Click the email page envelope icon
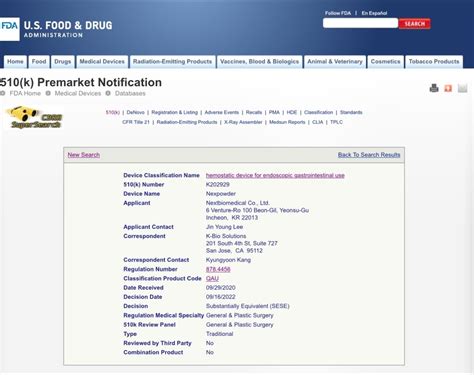The width and height of the screenshot is (474, 375). (x=462, y=88)
